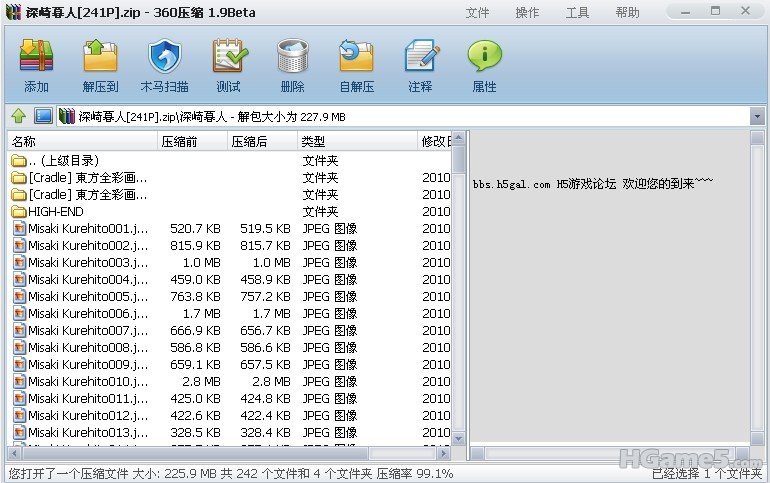The width and height of the screenshot is (770, 483).
Task: Click the file list scroll-down arrow
Action: click(x=458, y=439)
